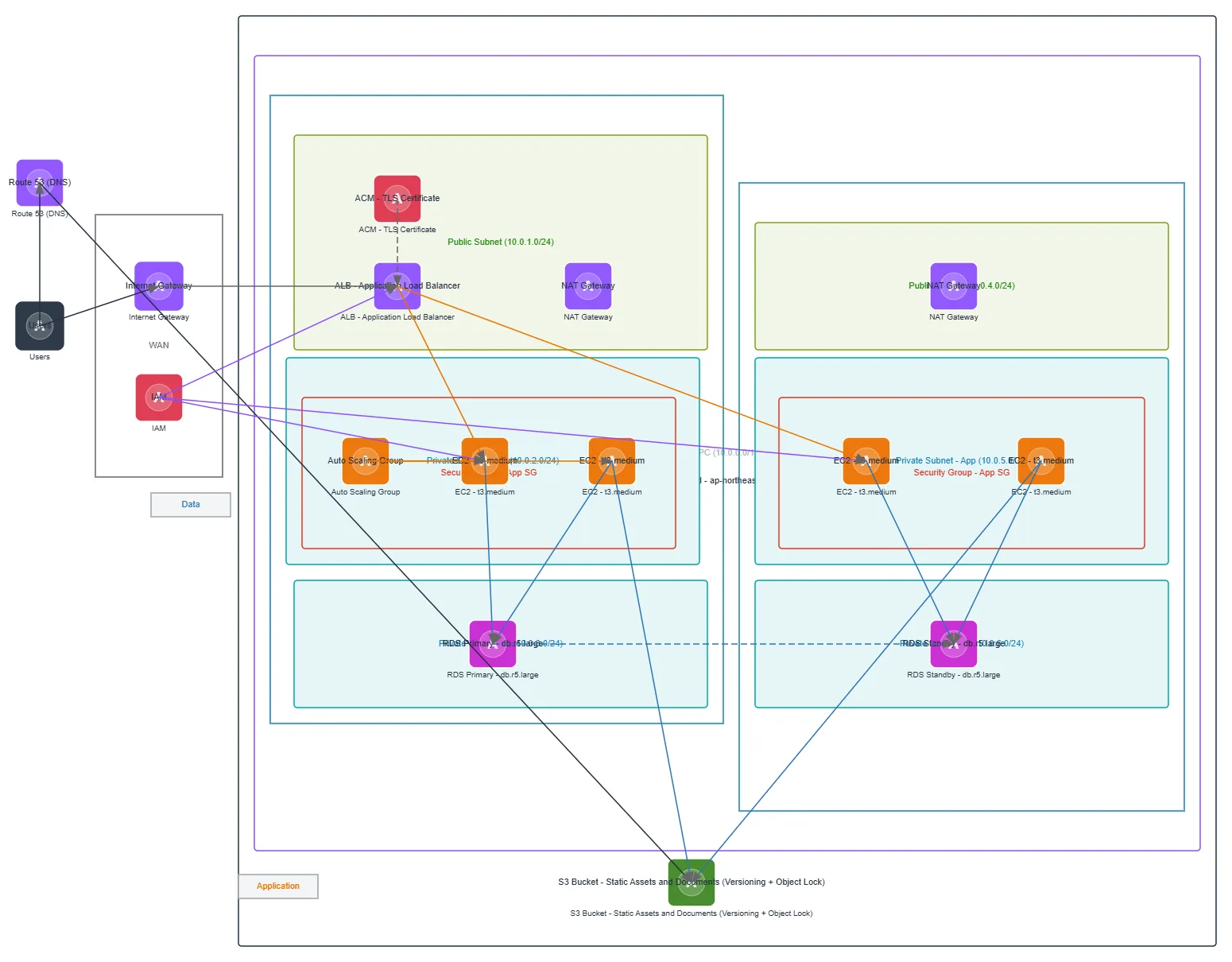Image resolution: width=1232 pixels, height=962 pixels.
Task: Click the RDS Primary caption text
Action: tap(493, 675)
